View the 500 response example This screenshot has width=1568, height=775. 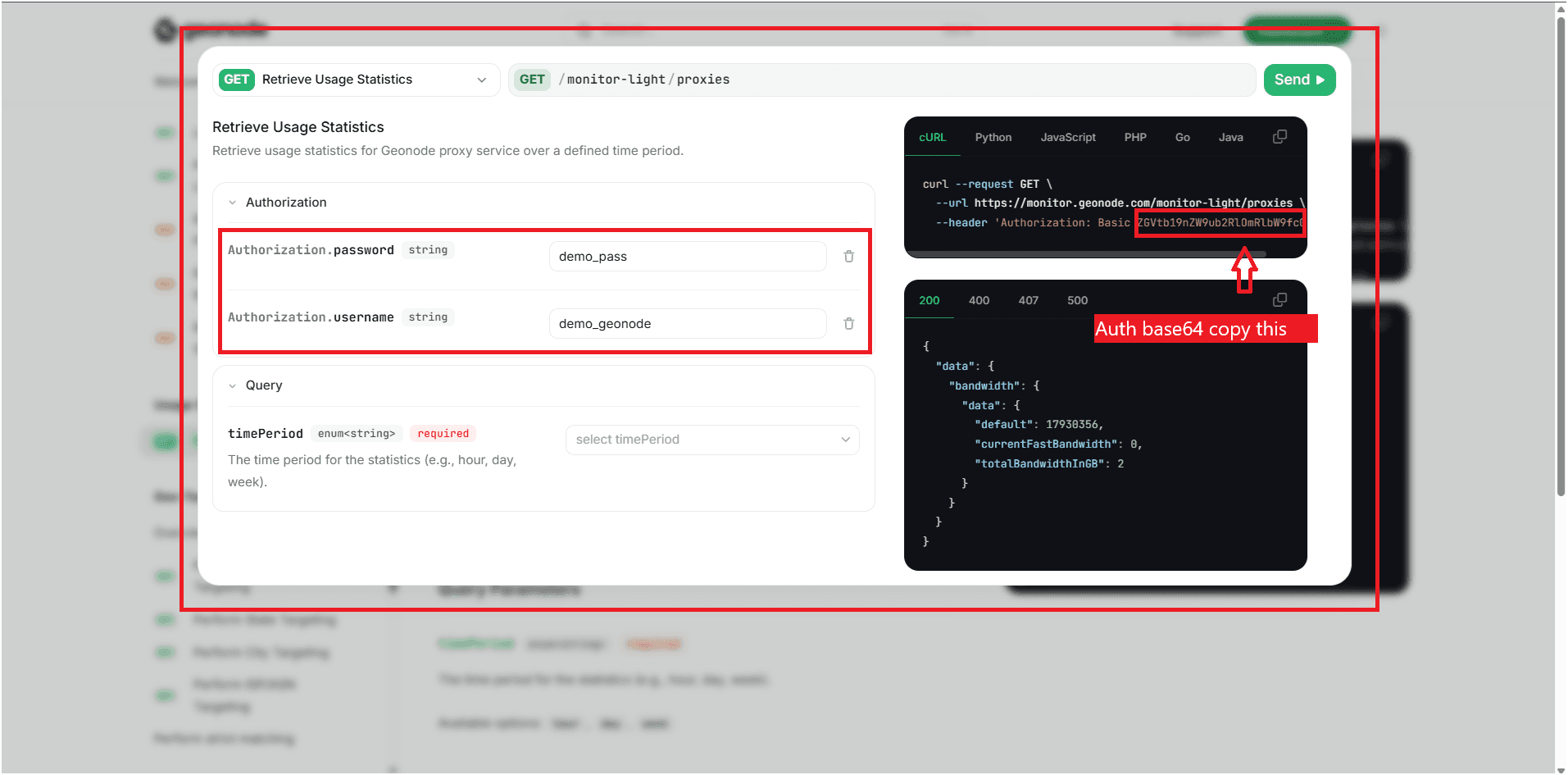click(1077, 300)
